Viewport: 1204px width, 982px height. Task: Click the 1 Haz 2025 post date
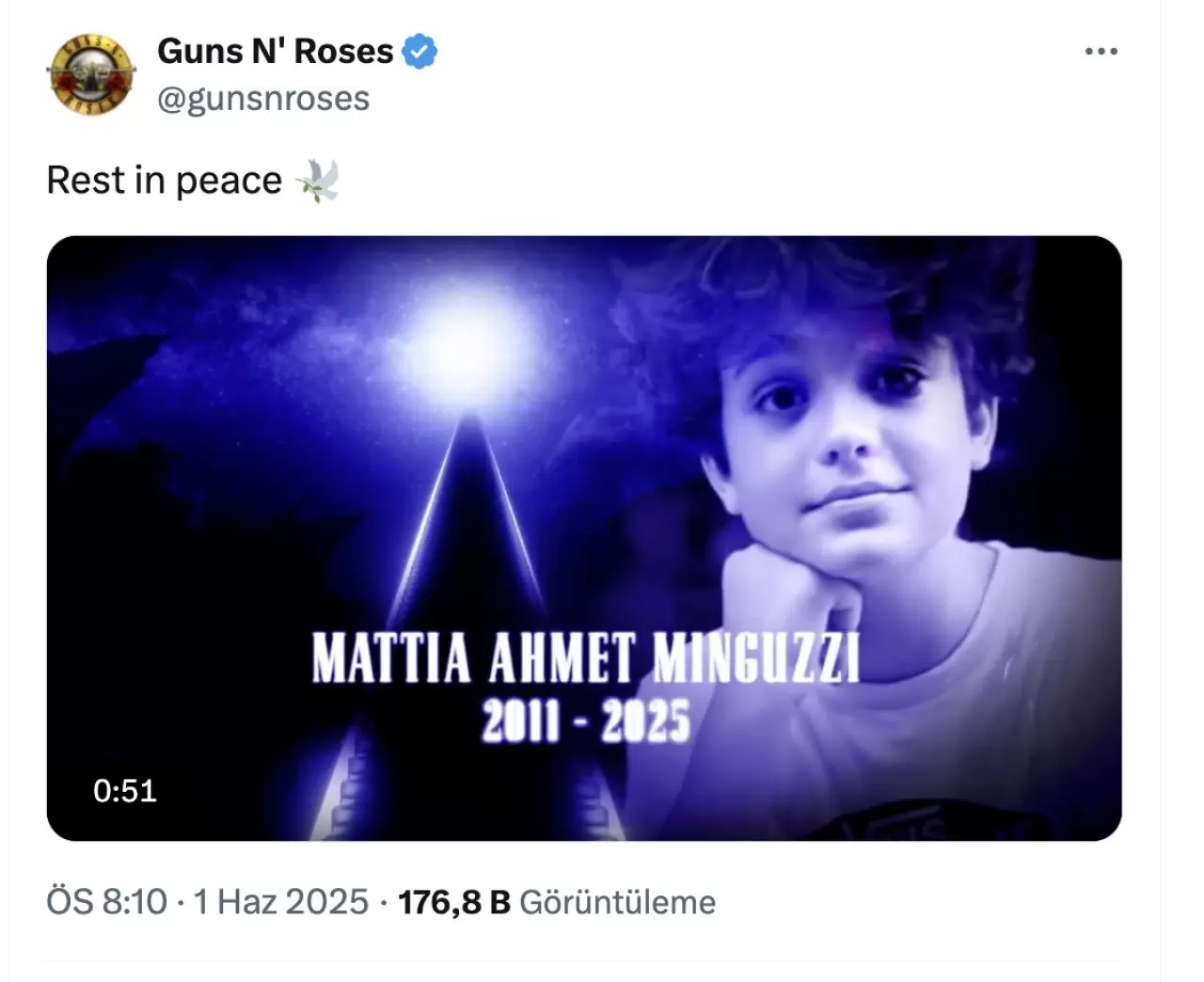coord(280,902)
